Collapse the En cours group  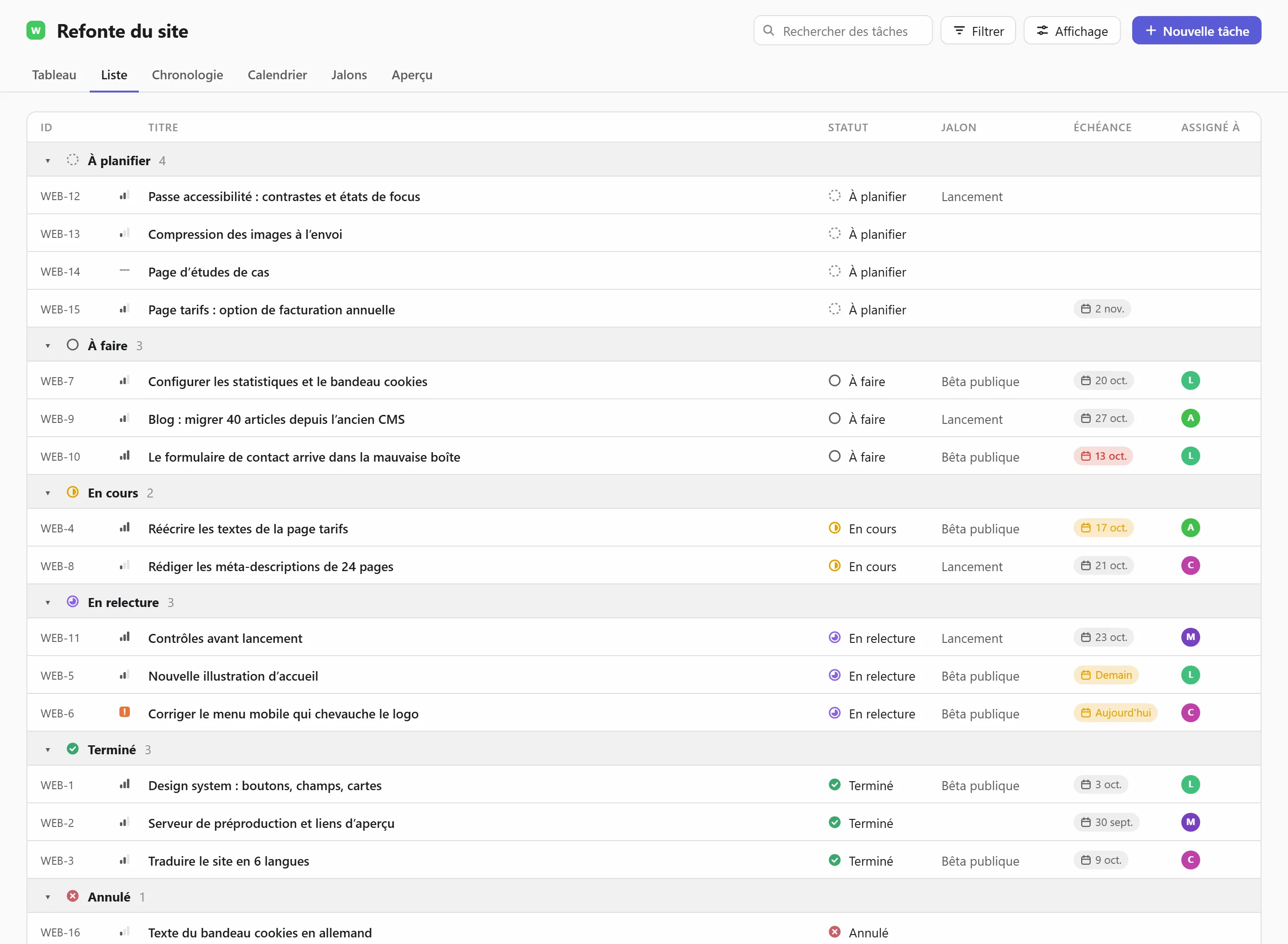click(48, 493)
